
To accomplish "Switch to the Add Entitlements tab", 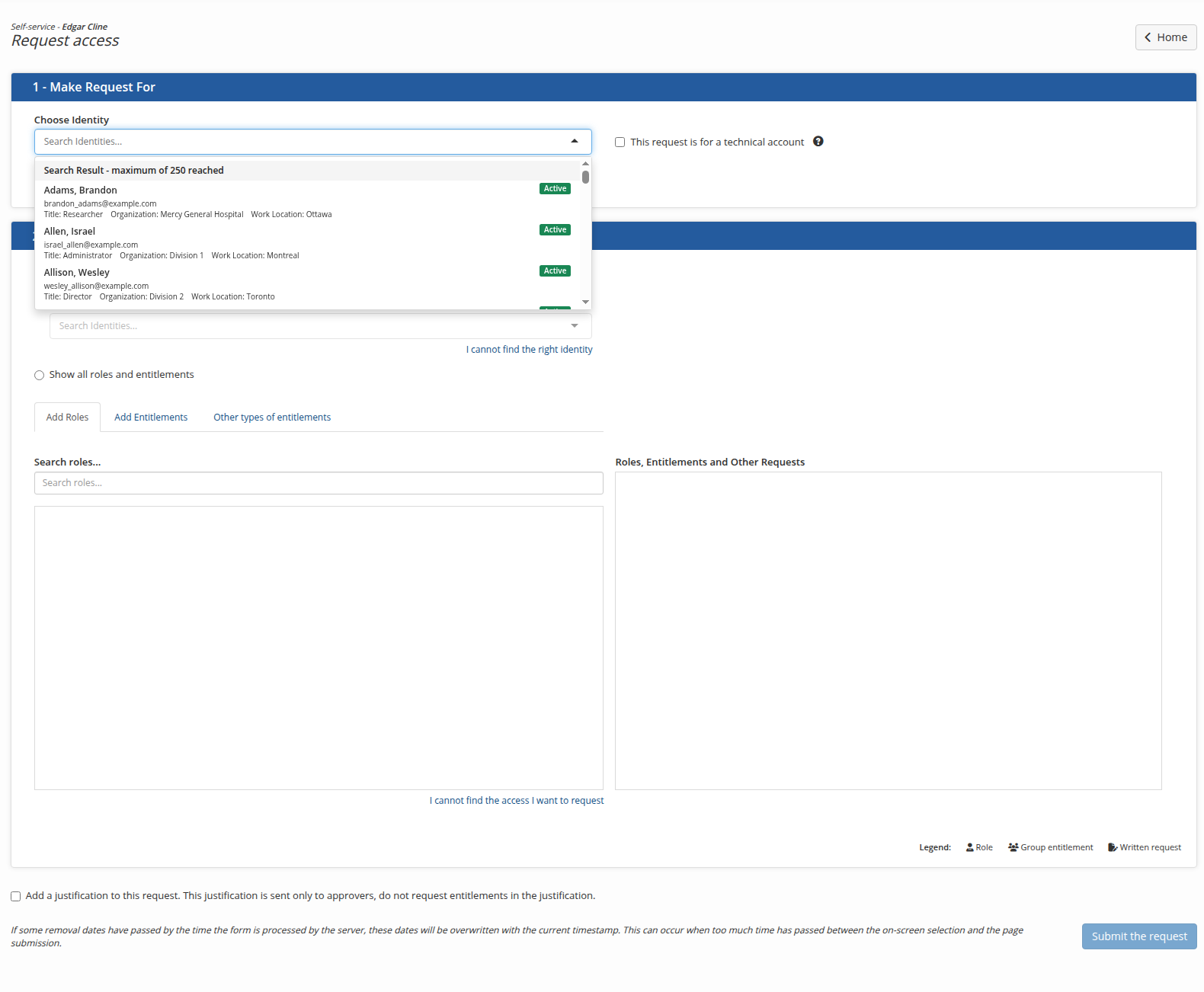I will coord(151,417).
